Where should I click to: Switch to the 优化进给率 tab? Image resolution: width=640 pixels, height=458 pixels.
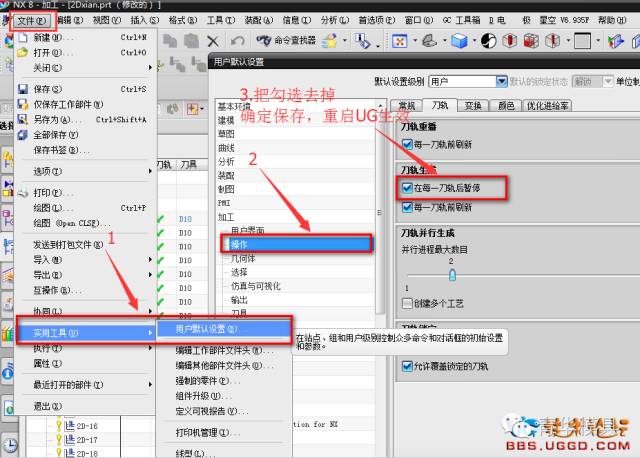547,106
